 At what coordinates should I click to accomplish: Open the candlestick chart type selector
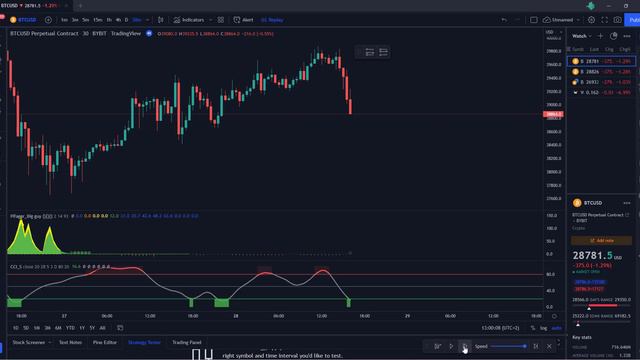(160, 20)
